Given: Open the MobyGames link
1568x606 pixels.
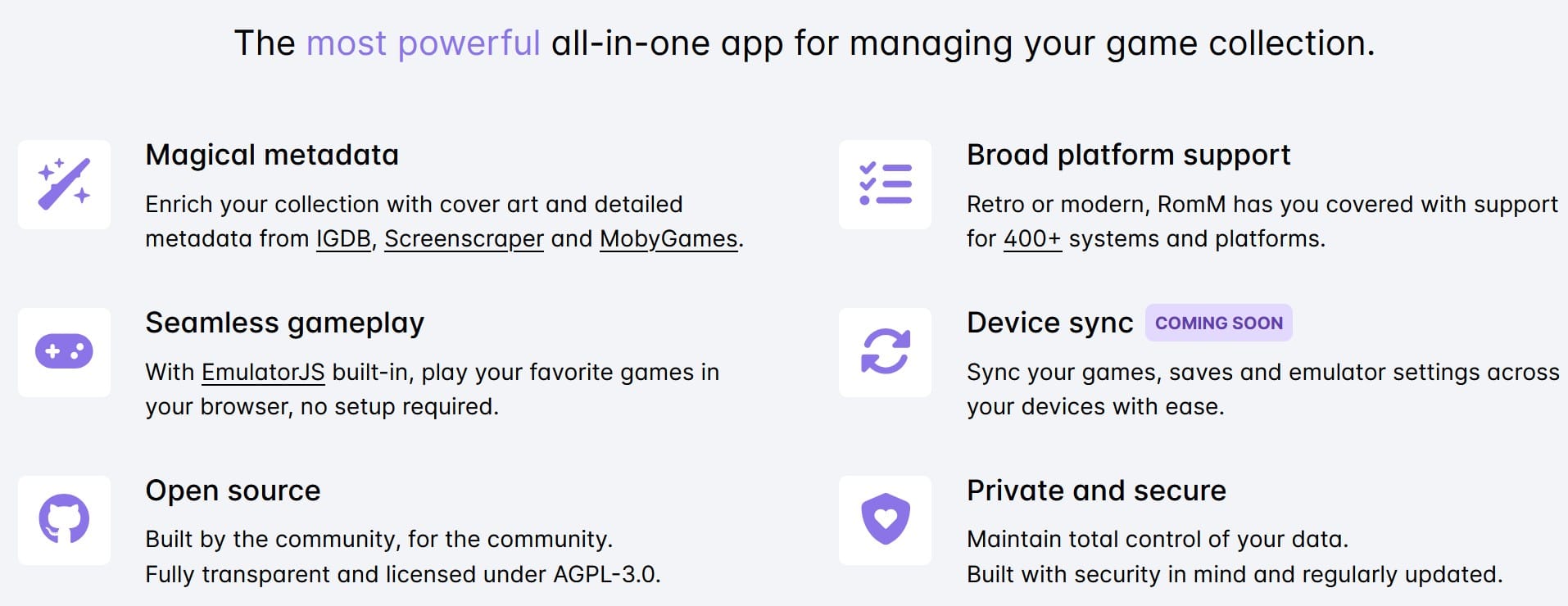Looking at the screenshot, I should pyautogui.click(x=668, y=239).
